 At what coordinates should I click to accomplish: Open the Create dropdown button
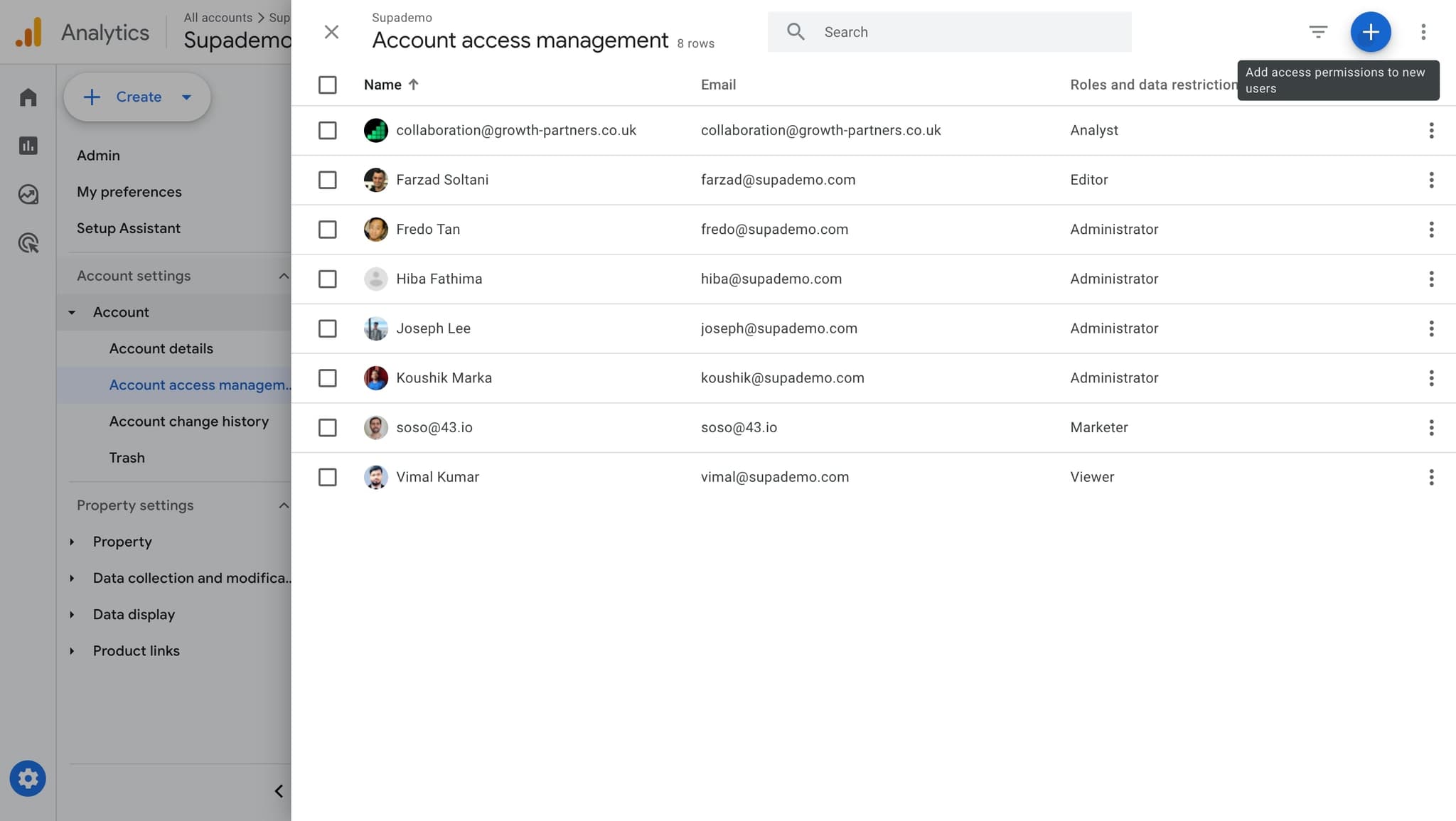137,97
